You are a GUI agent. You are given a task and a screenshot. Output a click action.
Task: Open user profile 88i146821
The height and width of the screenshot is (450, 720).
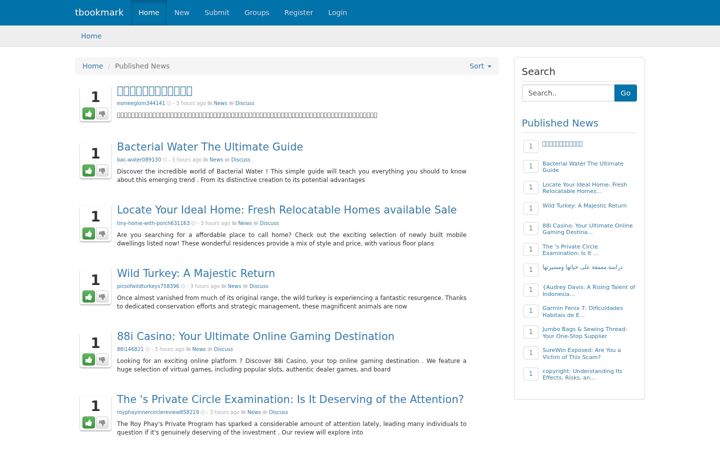130,349
